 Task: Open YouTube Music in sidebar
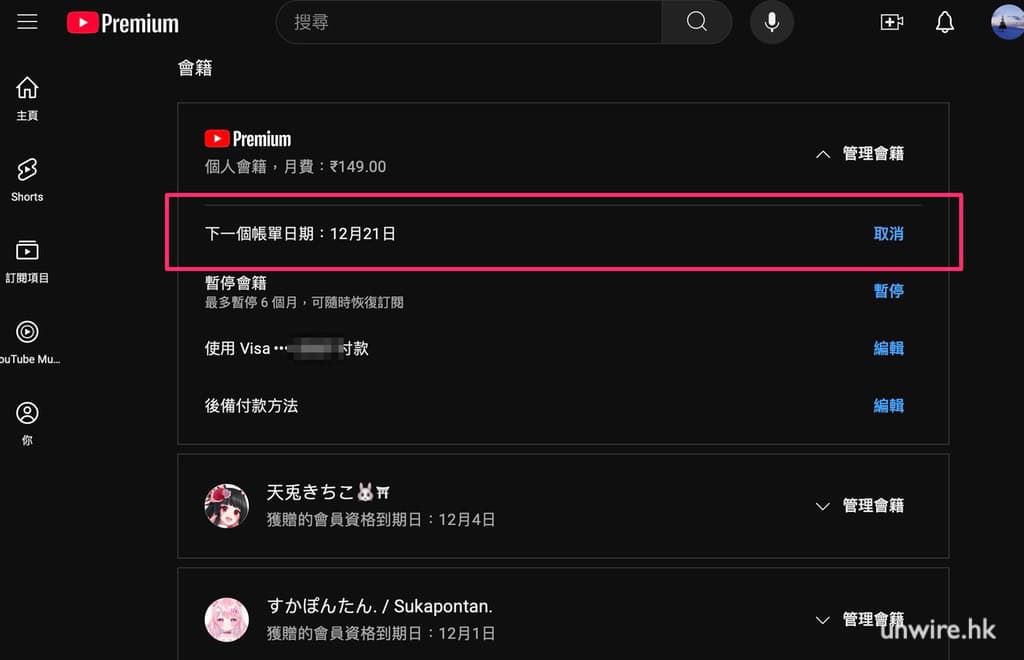pyautogui.click(x=28, y=342)
